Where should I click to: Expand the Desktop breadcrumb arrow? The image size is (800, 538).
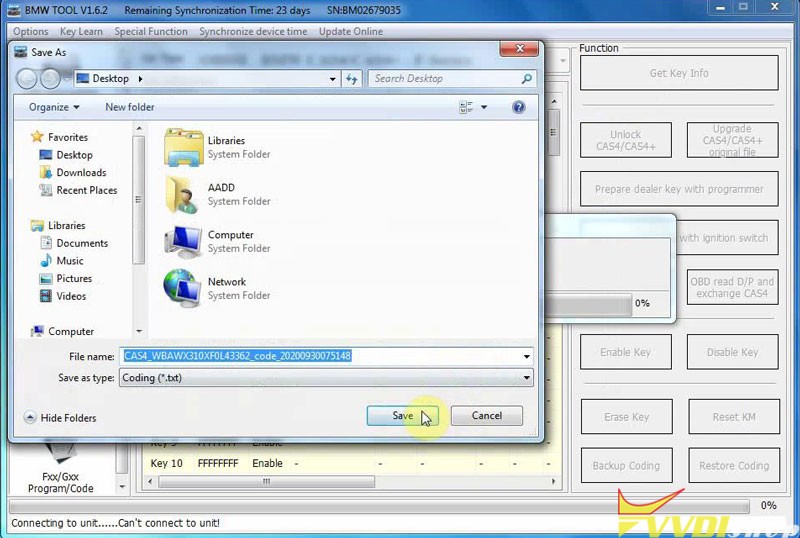pos(140,79)
